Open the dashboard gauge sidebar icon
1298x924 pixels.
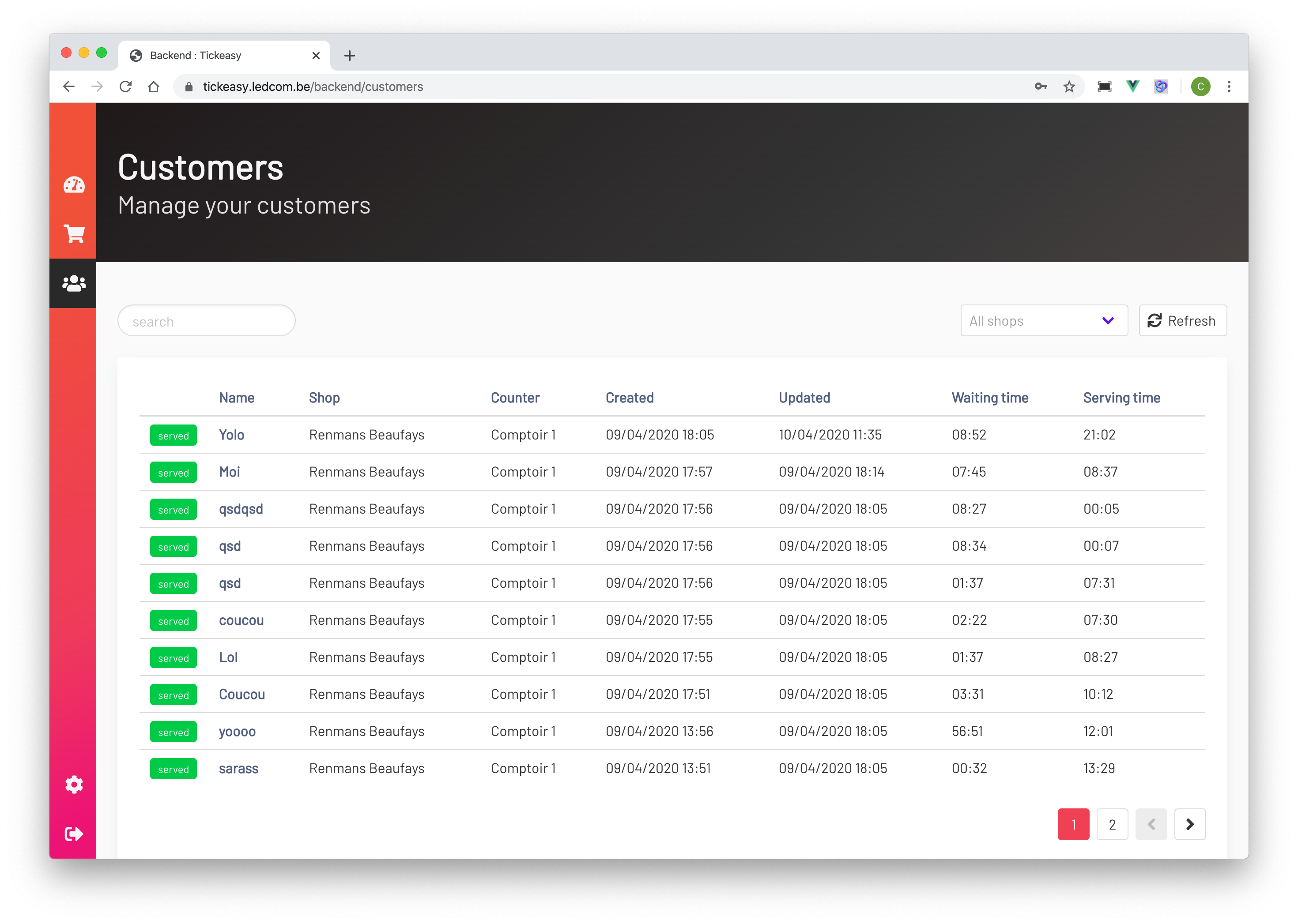(74, 185)
